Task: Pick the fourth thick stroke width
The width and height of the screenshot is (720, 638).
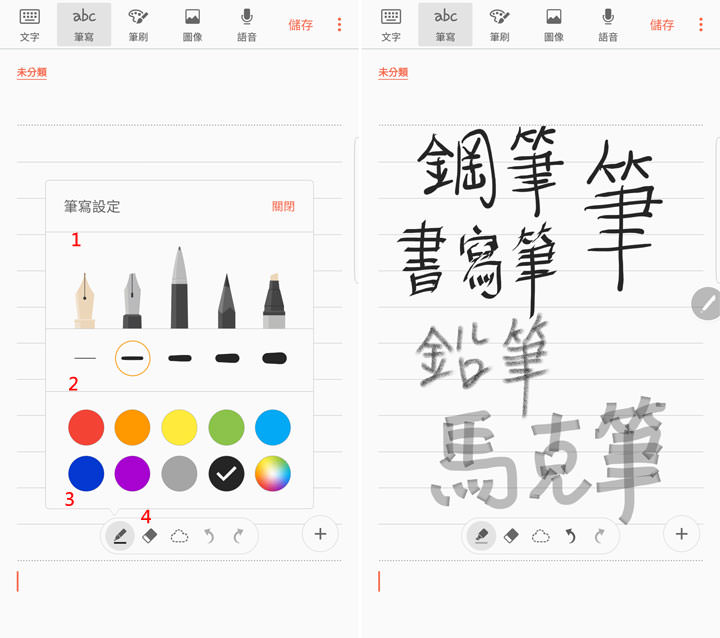Action: (227, 358)
